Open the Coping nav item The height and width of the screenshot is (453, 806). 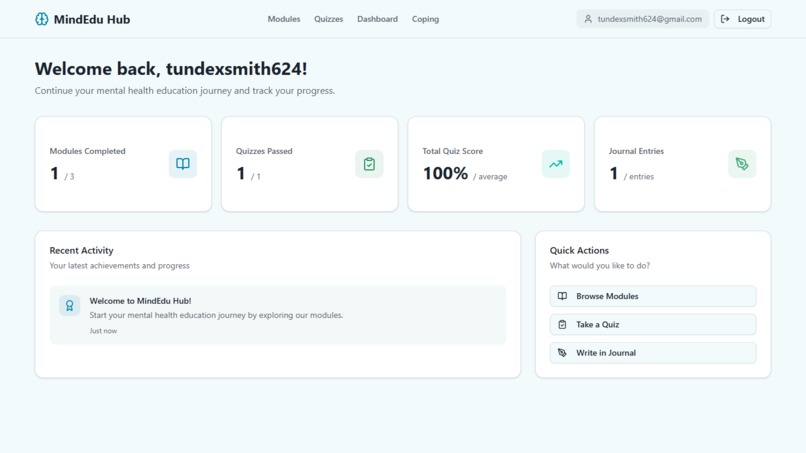[425, 19]
